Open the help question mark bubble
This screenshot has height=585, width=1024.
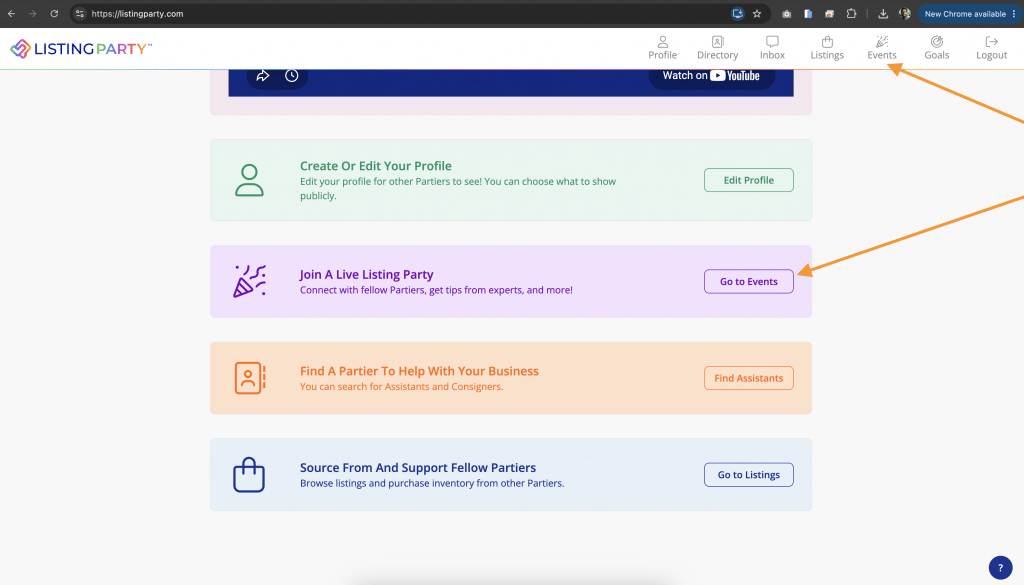(1000, 567)
